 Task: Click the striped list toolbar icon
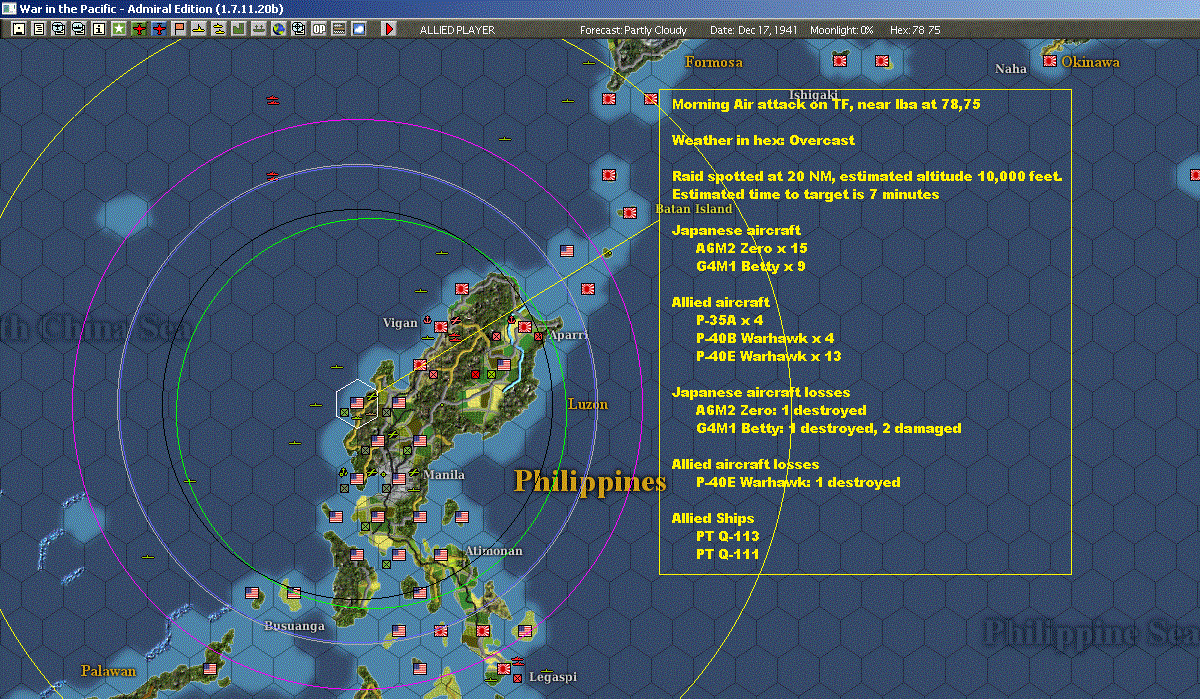[338, 29]
